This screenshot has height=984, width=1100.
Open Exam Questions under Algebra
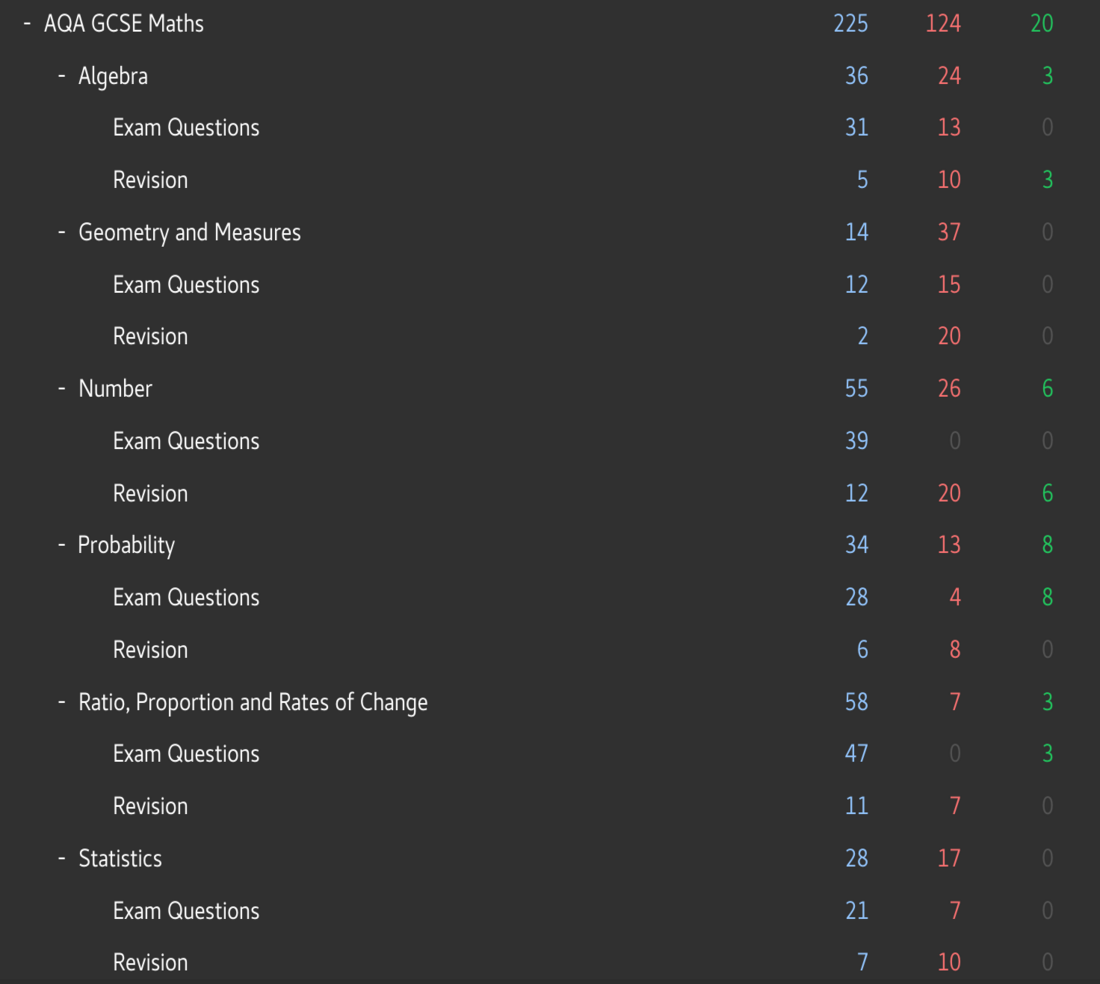click(186, 128)
